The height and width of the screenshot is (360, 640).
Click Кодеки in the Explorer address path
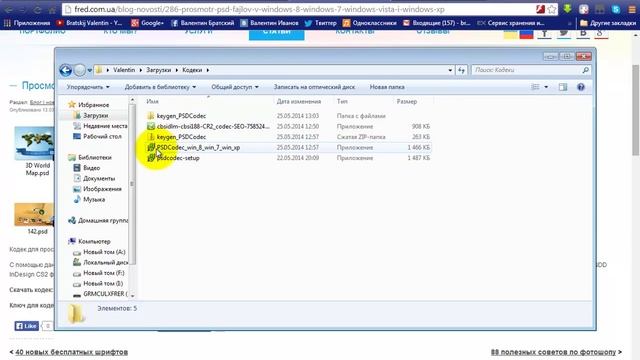192,70
